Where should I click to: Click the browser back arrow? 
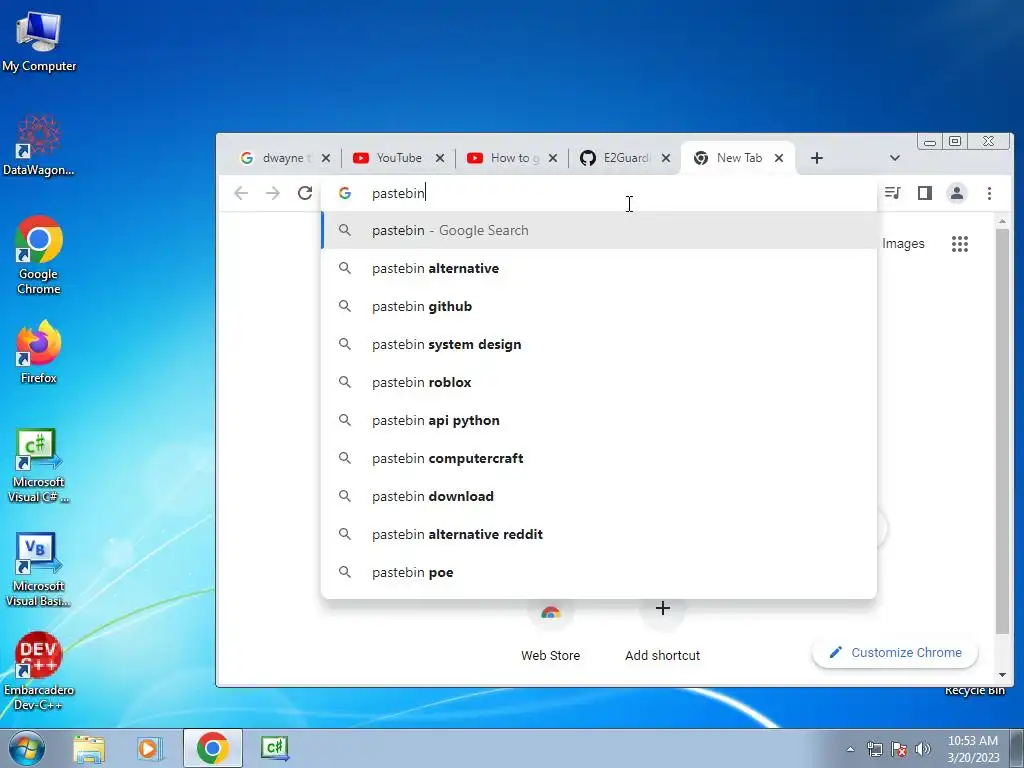(x=241, y=193)
